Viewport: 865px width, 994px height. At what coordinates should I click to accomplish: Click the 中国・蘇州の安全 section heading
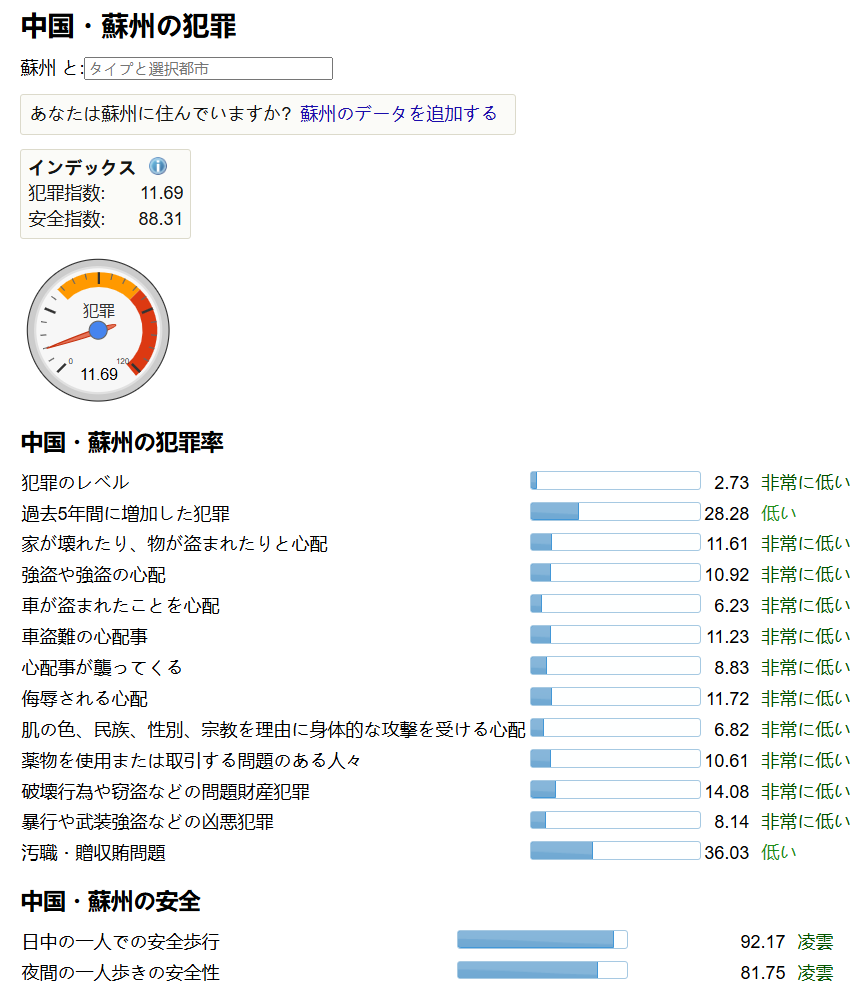(111, 901)
